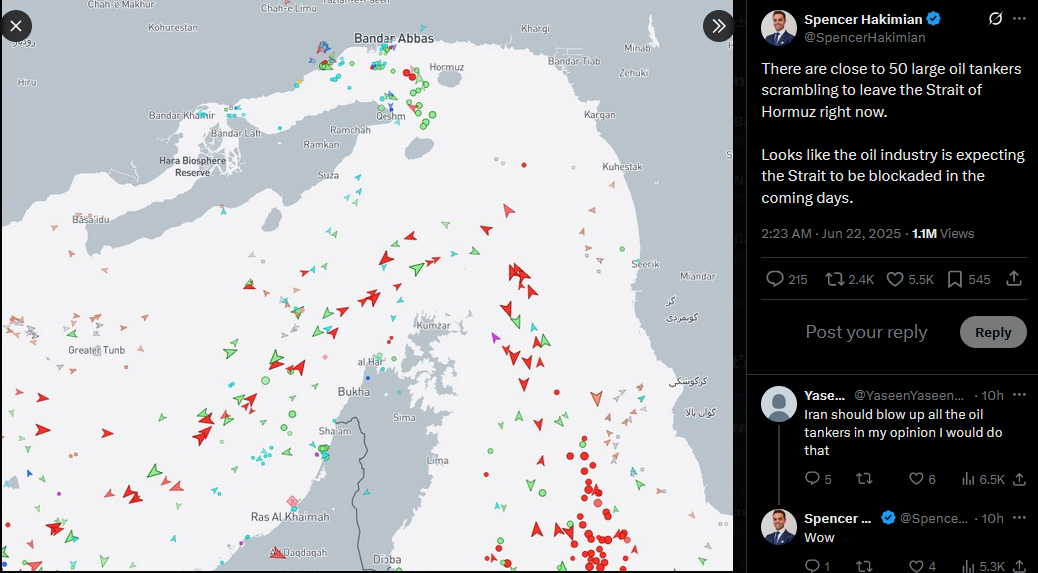Click the pink diamond marker near Ras Al Khaimah

292,502
